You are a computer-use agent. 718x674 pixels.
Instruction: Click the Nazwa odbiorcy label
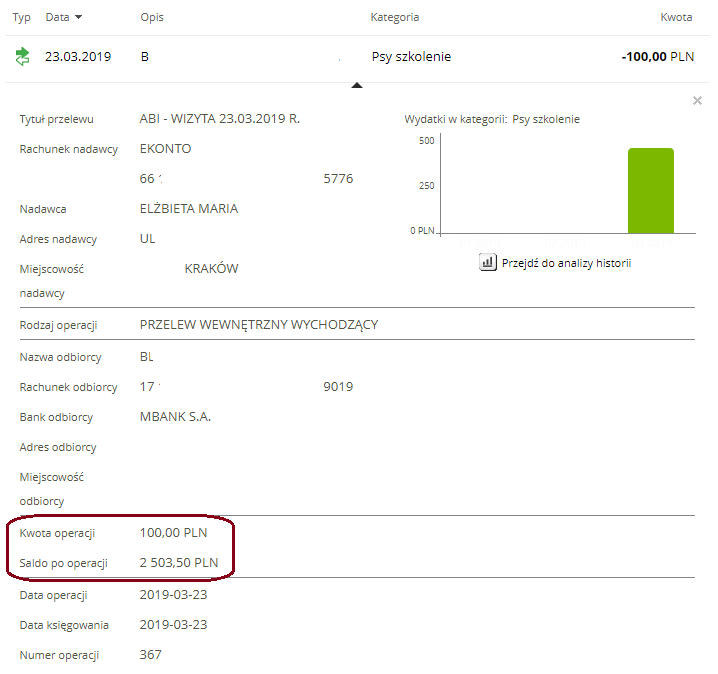(60, 357)
